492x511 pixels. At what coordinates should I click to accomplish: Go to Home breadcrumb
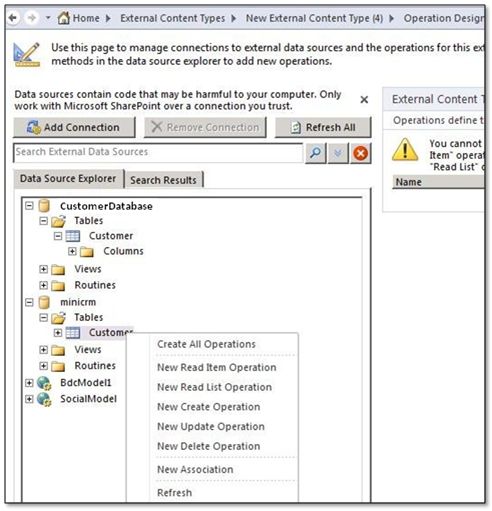[86, 18]
